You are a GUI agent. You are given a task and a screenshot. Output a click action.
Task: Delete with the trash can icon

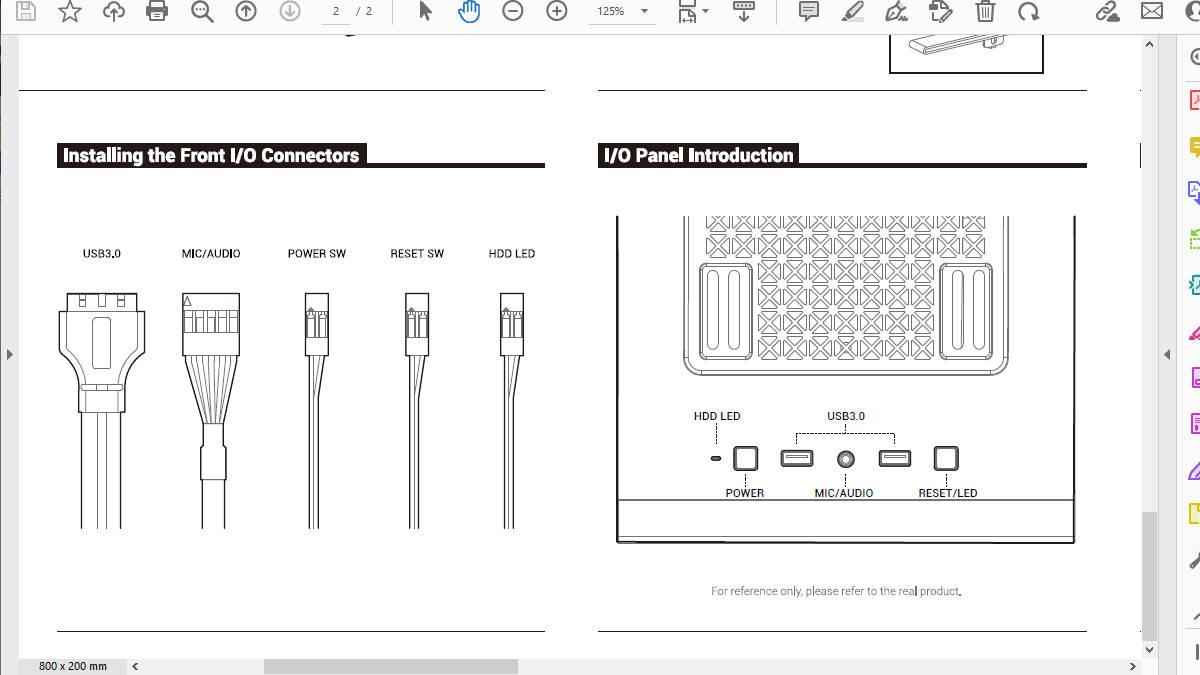tap(985, 12)
